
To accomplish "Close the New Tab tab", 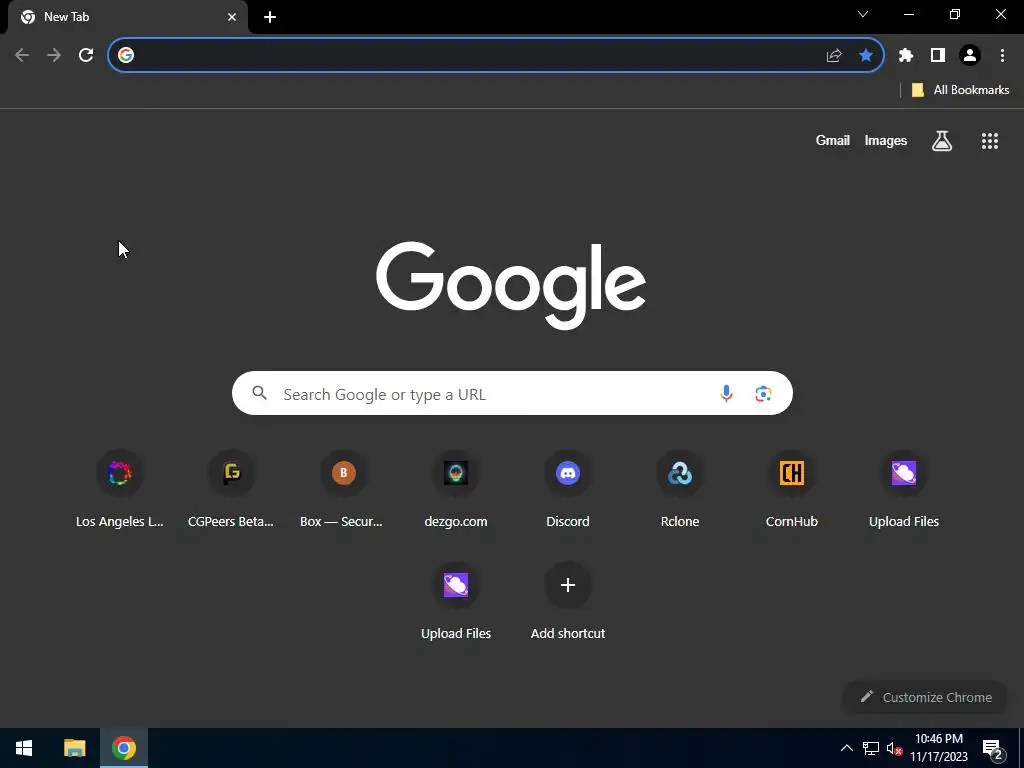I will click(x=232, y=17).
